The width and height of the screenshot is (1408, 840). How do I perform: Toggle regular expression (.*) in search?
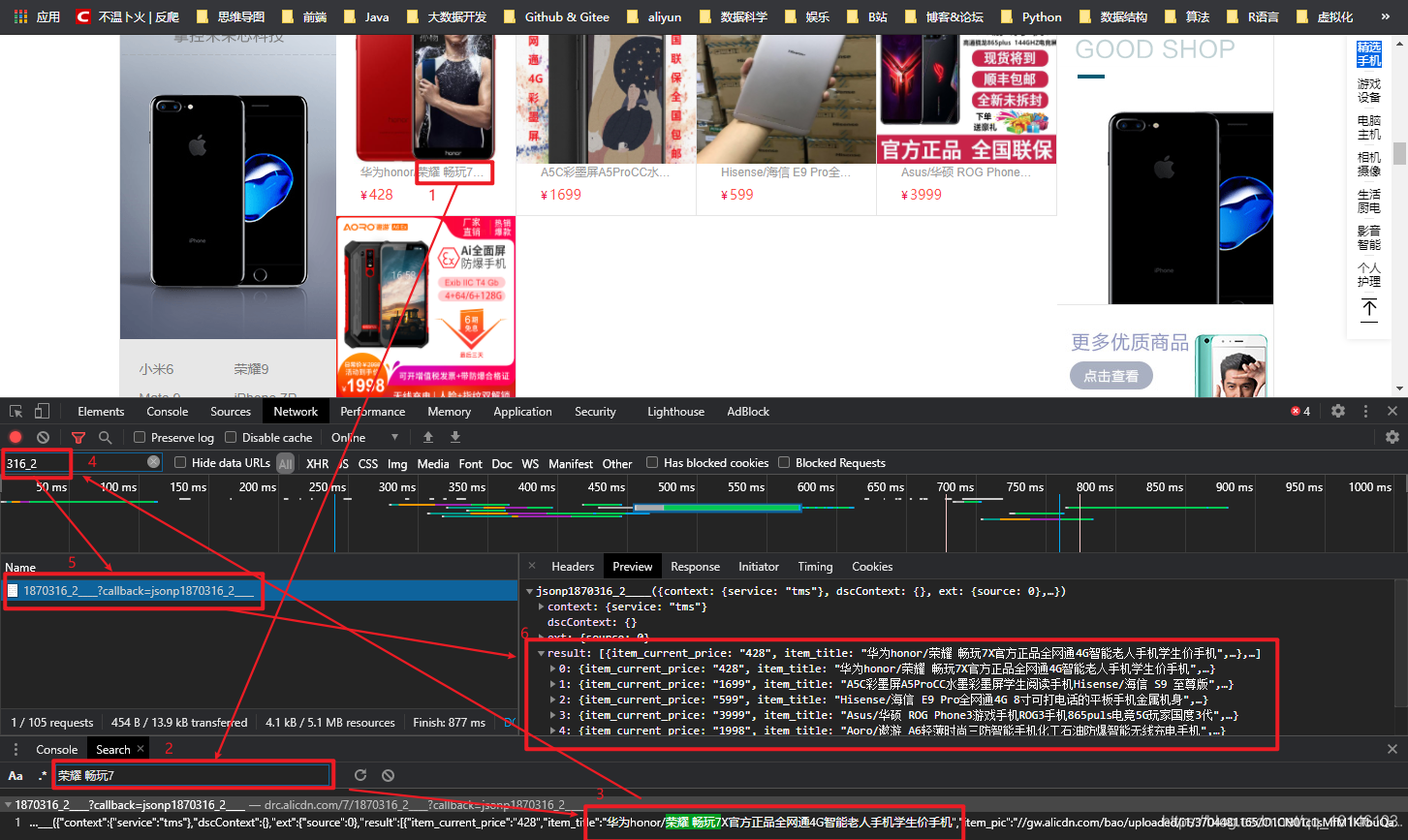(43, 775)
